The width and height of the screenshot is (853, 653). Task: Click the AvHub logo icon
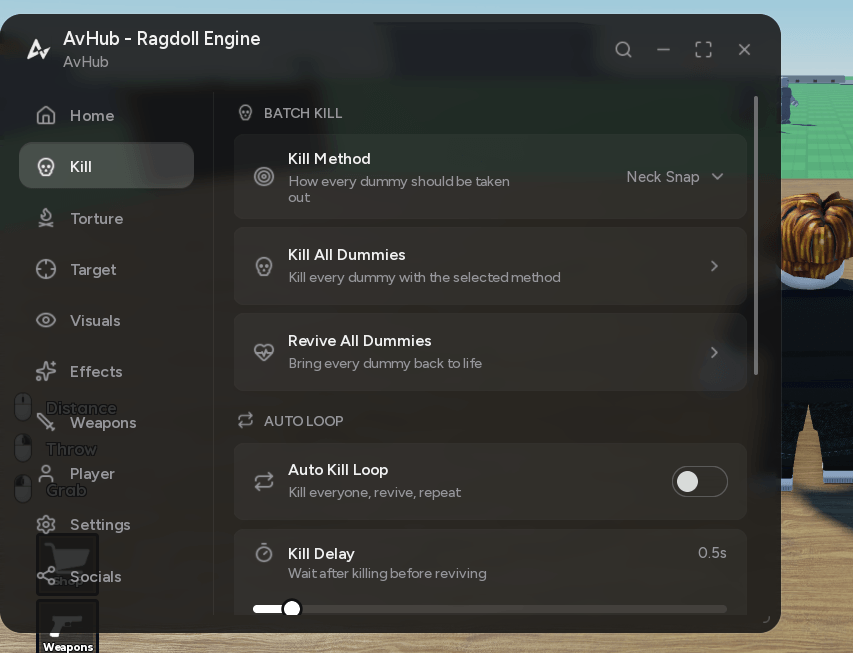click(x=39, y=50)
